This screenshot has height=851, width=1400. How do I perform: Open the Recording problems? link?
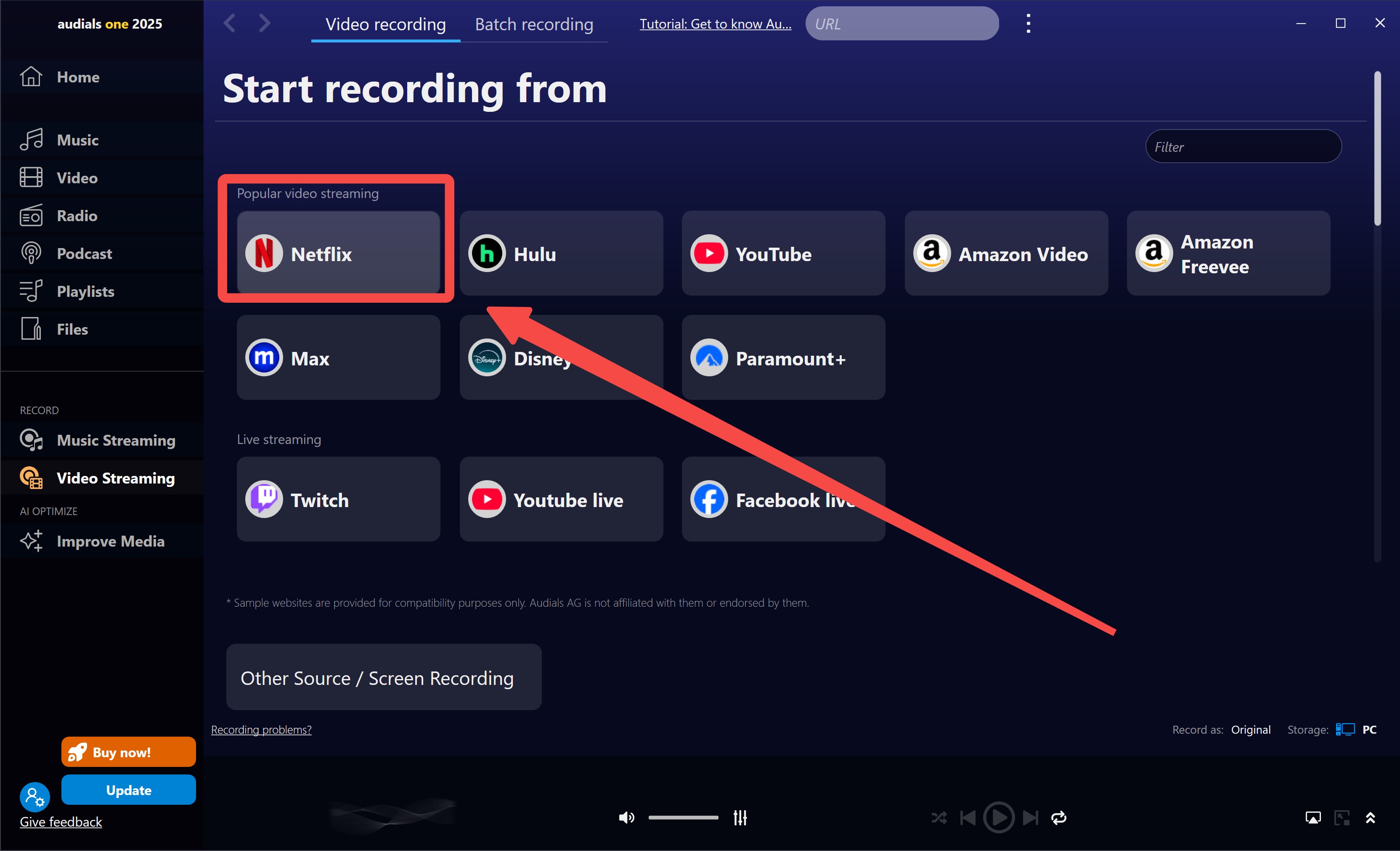click(x=261, y=729)
